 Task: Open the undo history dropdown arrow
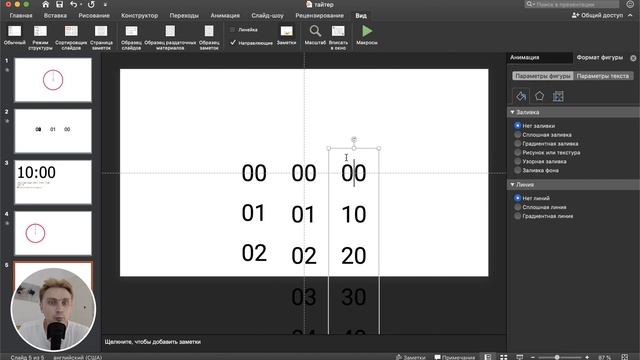click(81, 5)
